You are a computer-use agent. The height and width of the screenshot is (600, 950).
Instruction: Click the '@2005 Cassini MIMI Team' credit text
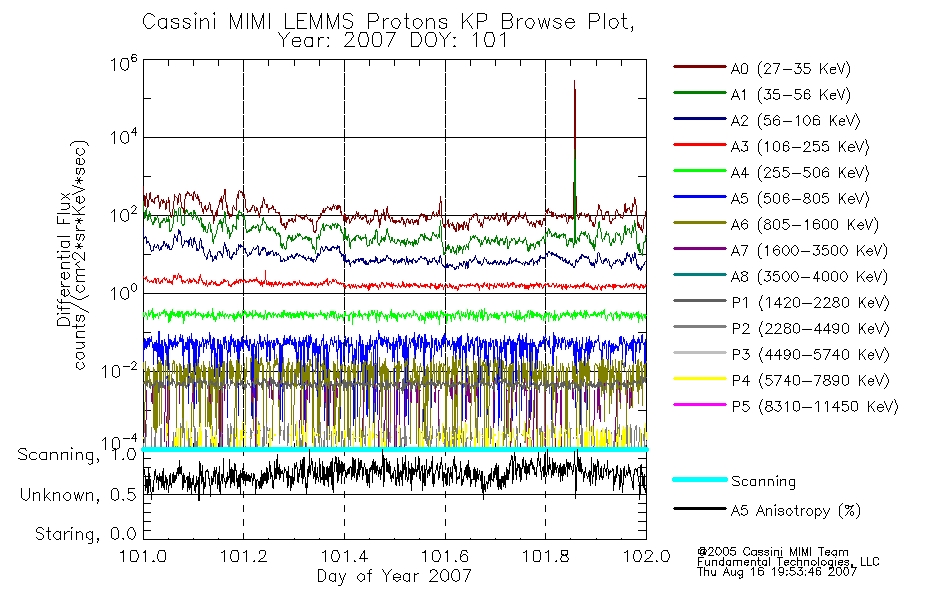coord(772,552)
